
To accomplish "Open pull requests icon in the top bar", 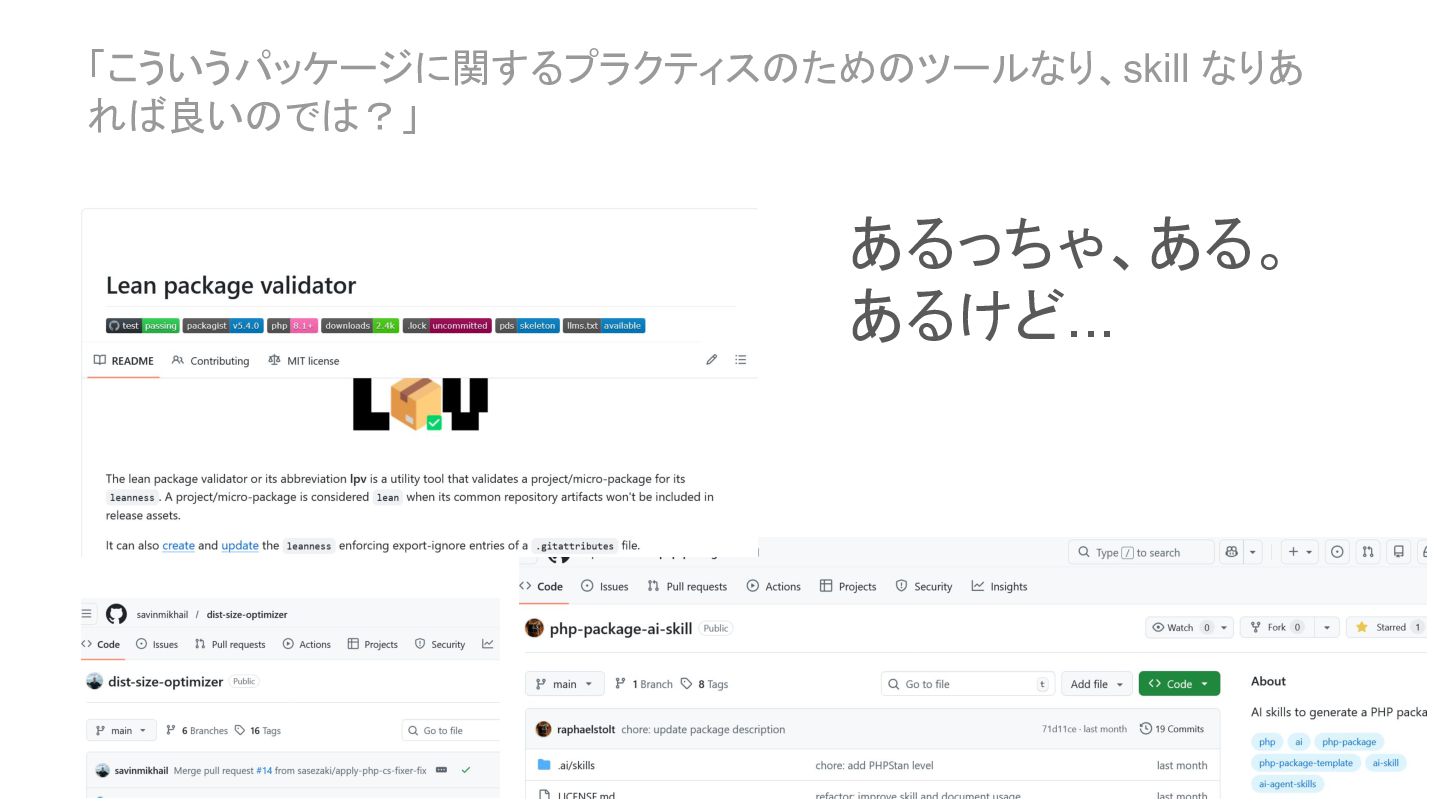I will point(1369,552).
